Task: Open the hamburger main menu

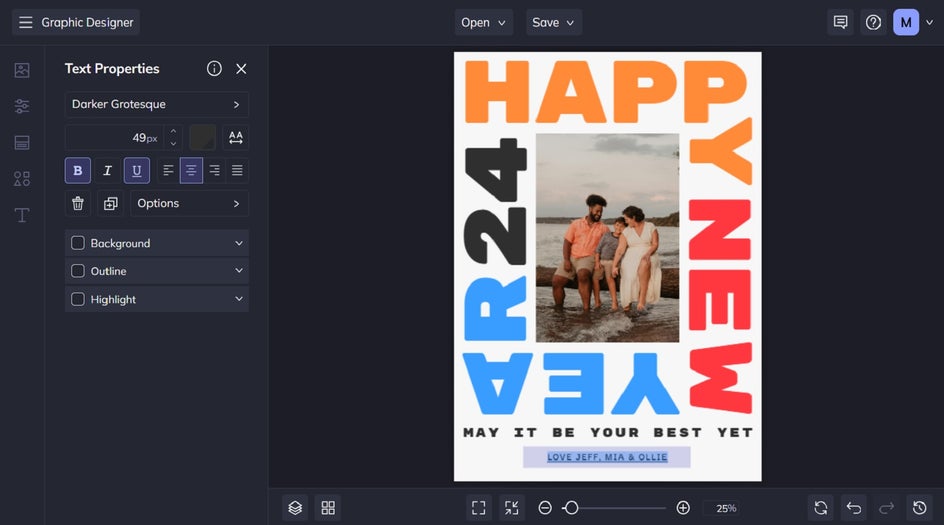Action: point(25,22)
